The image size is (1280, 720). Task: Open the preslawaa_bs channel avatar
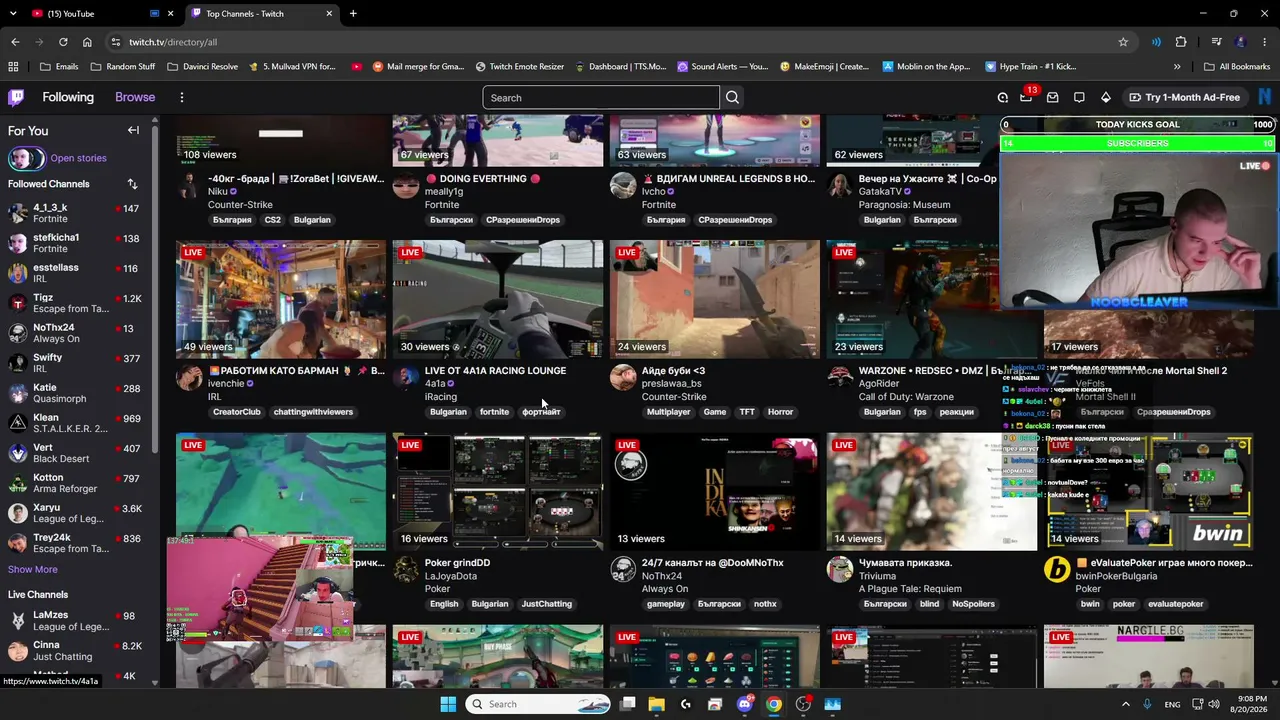point(623,377)
